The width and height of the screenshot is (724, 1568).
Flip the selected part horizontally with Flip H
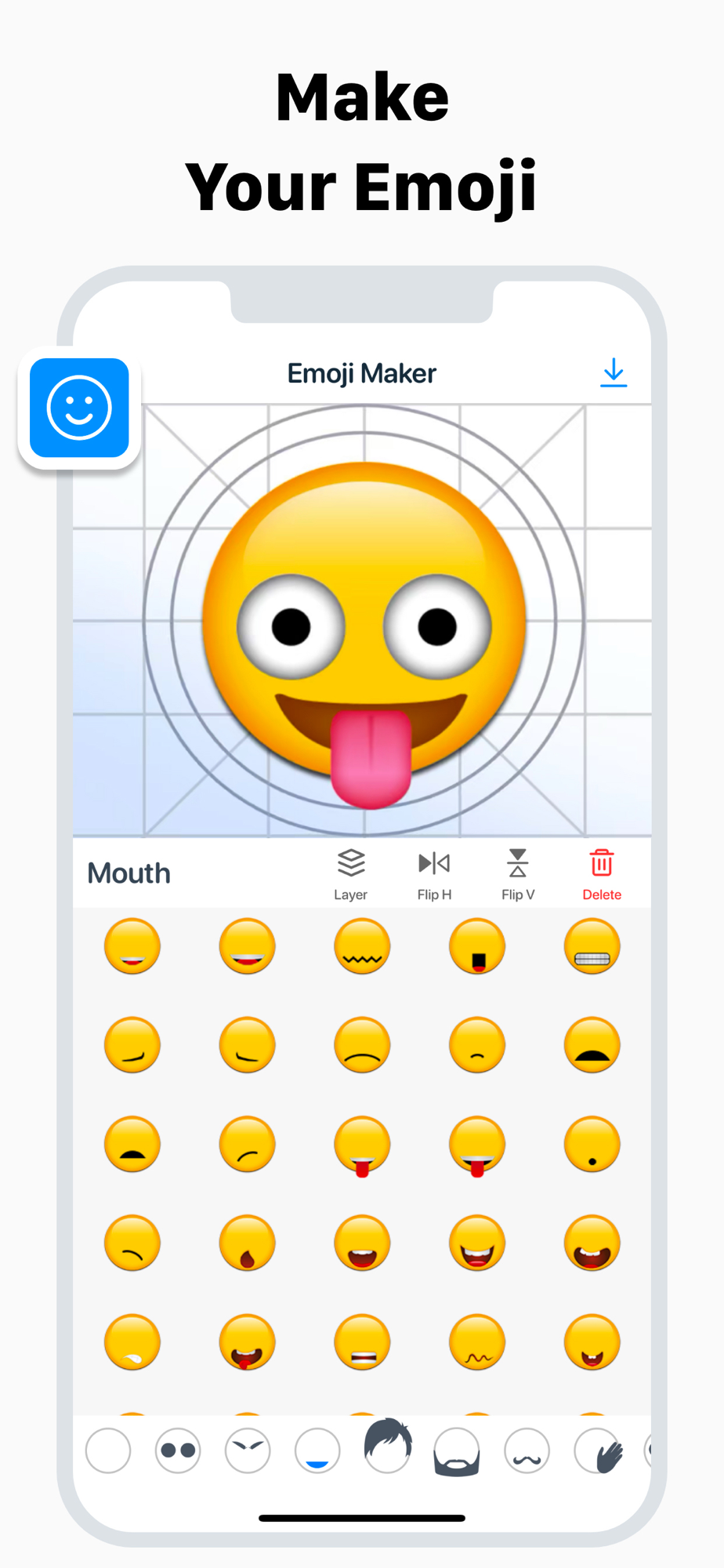434,875
